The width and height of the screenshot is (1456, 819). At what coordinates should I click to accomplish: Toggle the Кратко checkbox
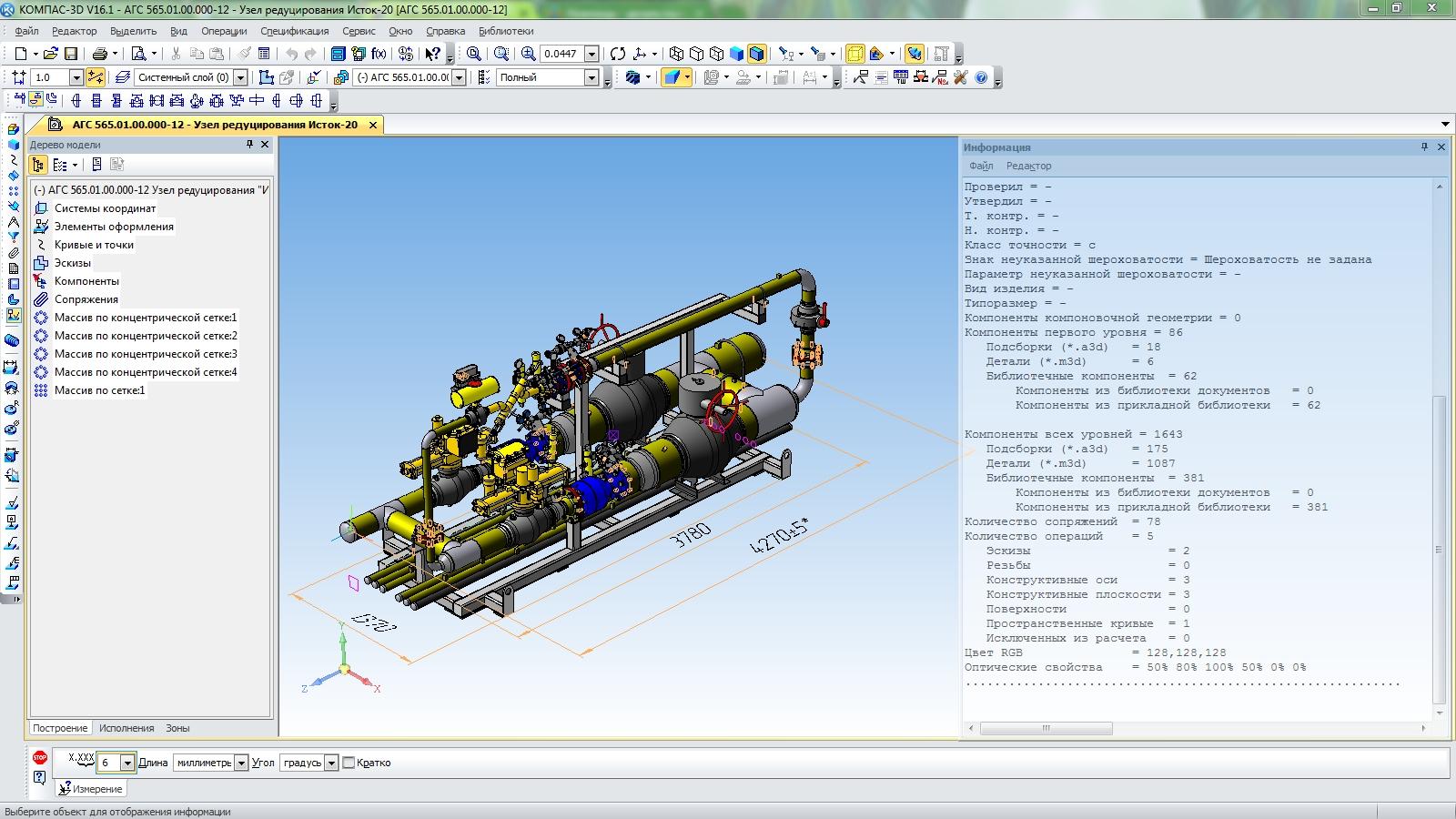click(349, 763)
